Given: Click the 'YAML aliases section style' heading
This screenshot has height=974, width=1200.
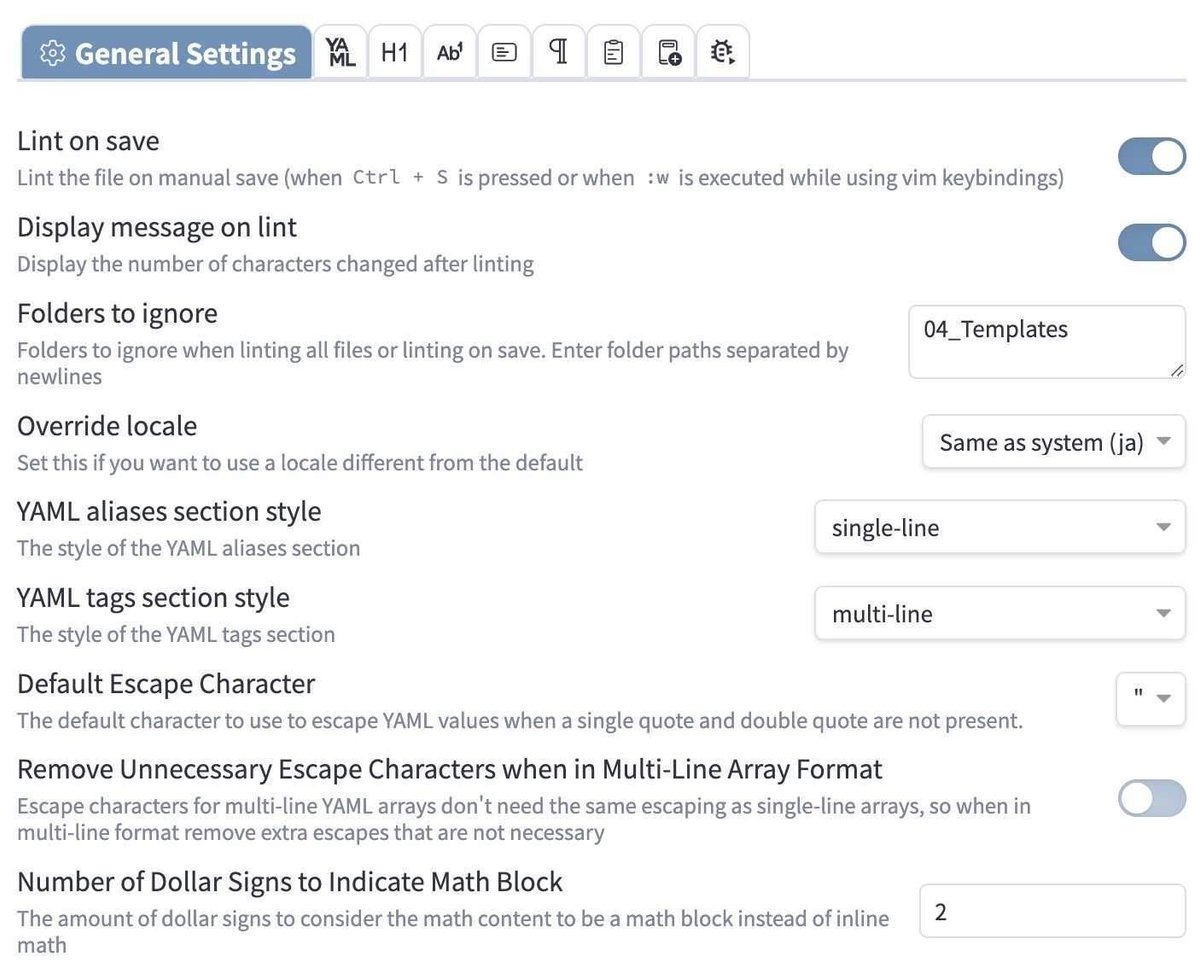Looking at the screenshot, I should [169, 511].
